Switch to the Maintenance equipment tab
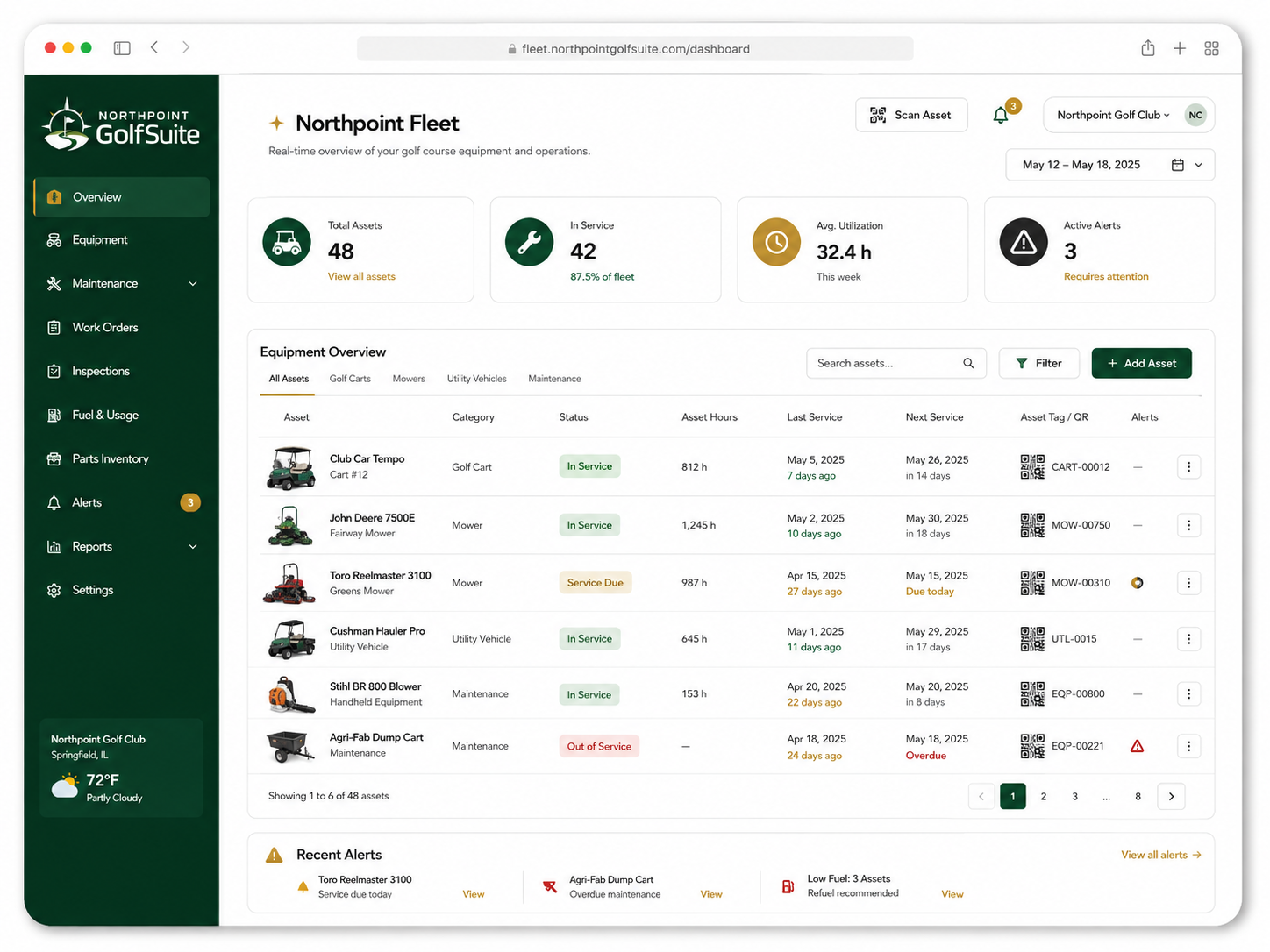This screenshot has height=952, width=1270. [554, 379]
